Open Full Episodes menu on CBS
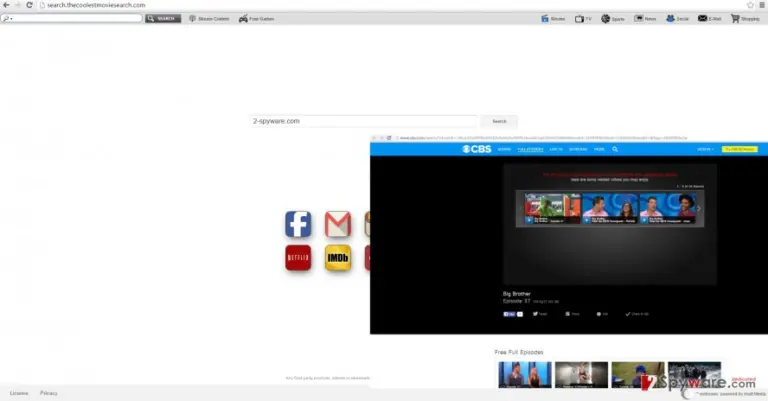Screen dimensions: 768x401 pyautogui.click(x=530, y=149)
